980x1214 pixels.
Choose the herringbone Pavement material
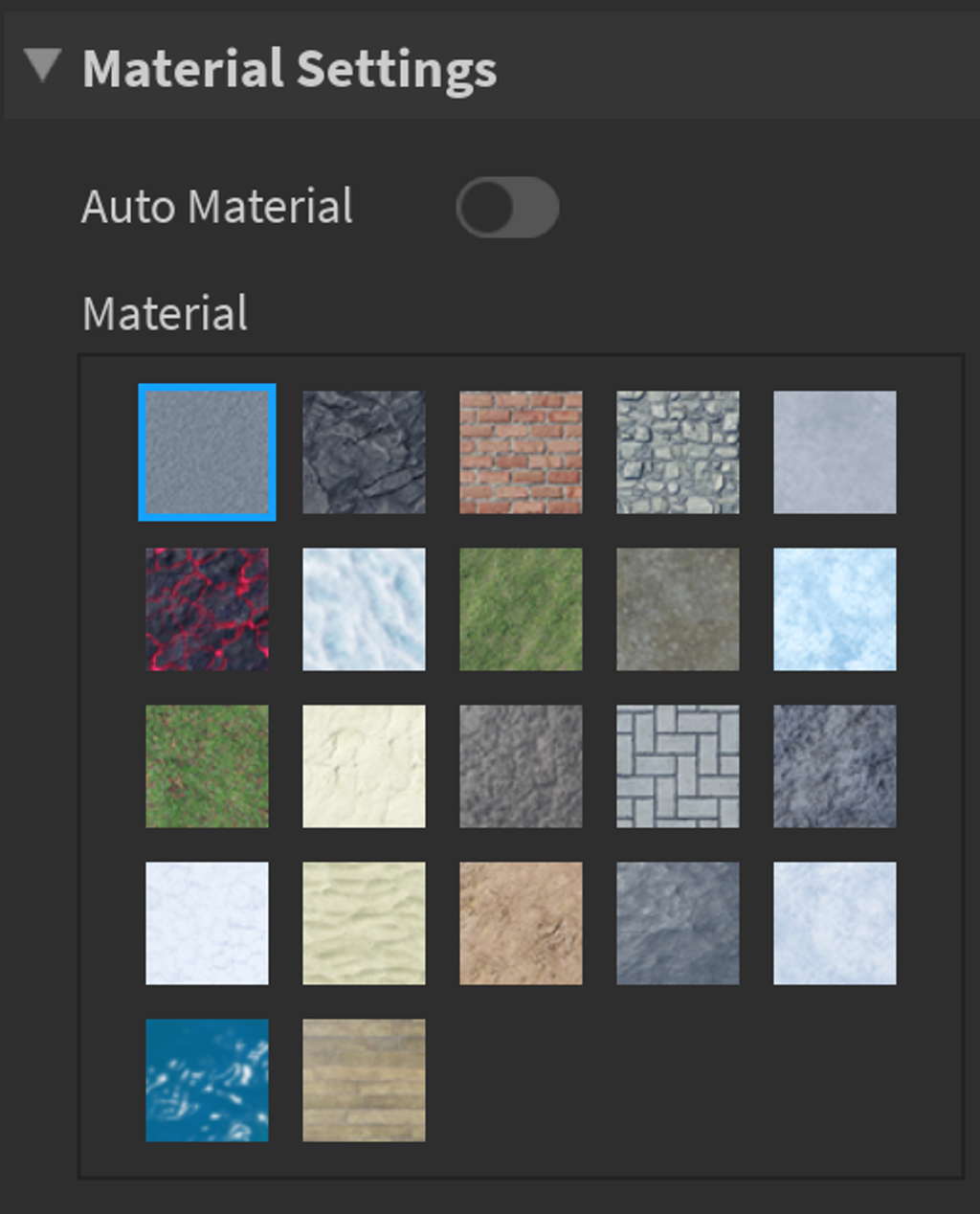(x=678, y=766)
